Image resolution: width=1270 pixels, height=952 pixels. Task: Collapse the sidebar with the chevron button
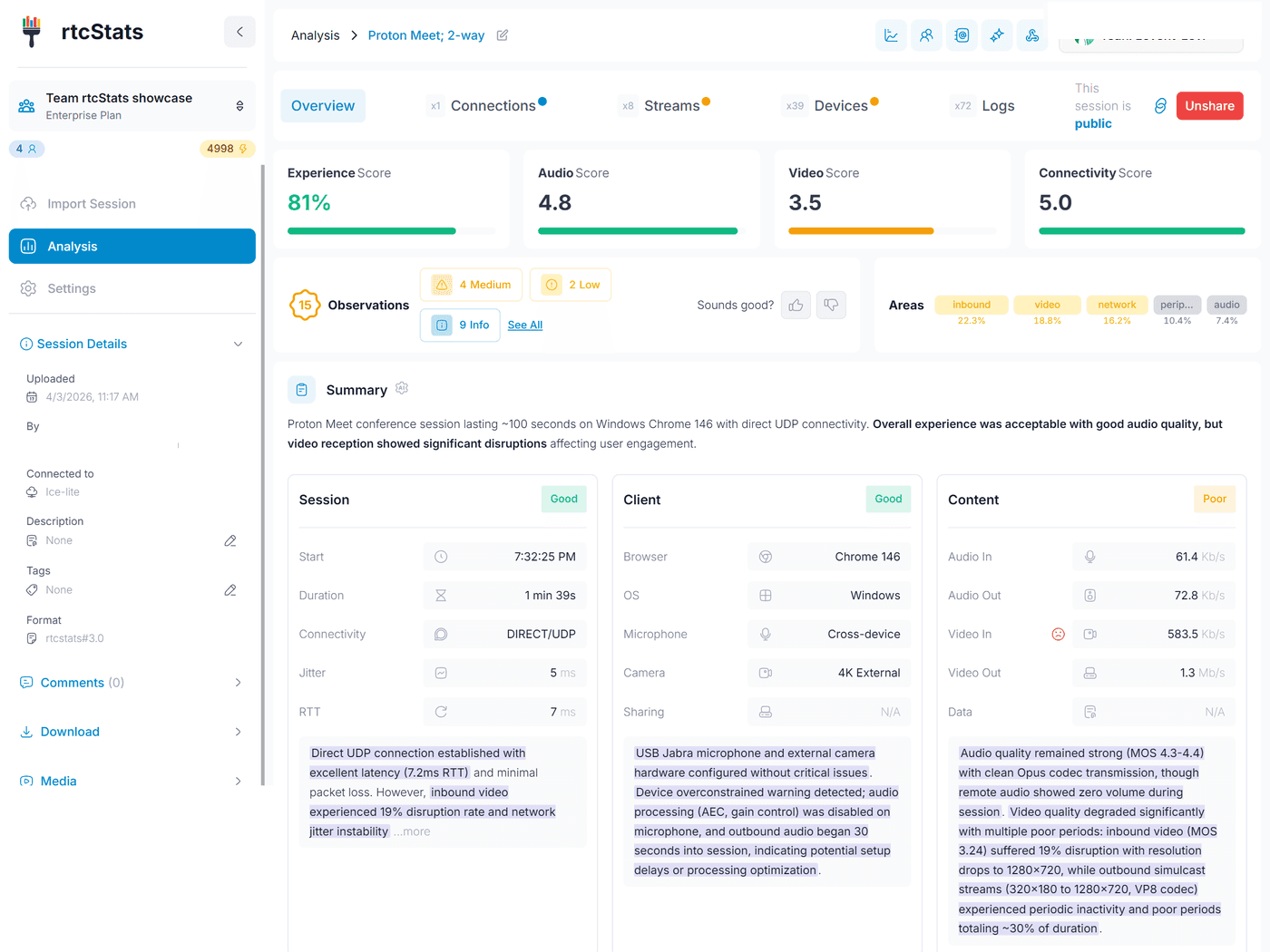pos(239,32)
